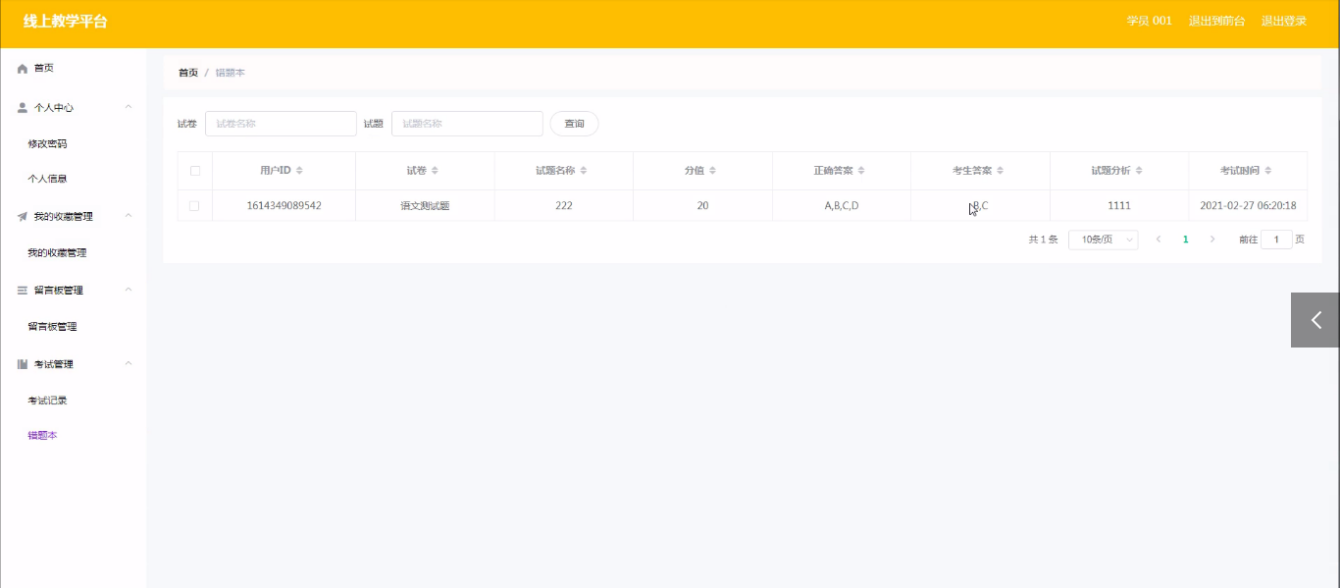Screen dimensions: 1340x588
Task: Sort by 试卷 column arrows
Action: [x=435, y=171]
